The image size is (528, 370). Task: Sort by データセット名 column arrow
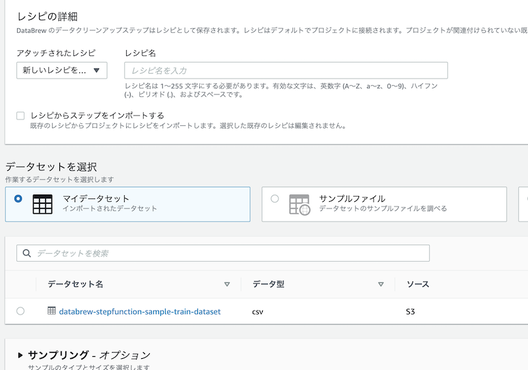coord(227,284)
